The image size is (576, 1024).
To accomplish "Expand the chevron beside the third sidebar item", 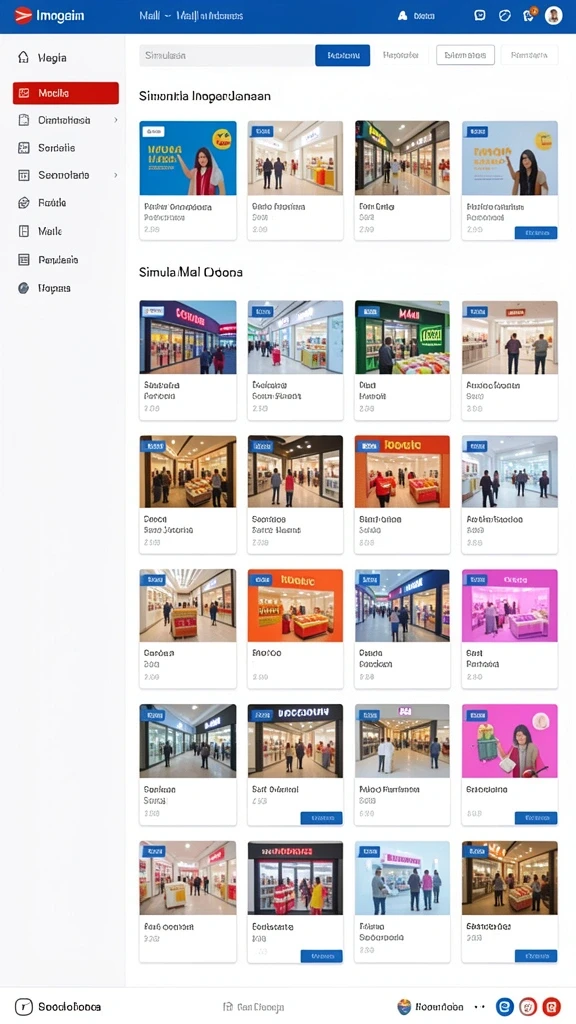I will pos(116,120).
